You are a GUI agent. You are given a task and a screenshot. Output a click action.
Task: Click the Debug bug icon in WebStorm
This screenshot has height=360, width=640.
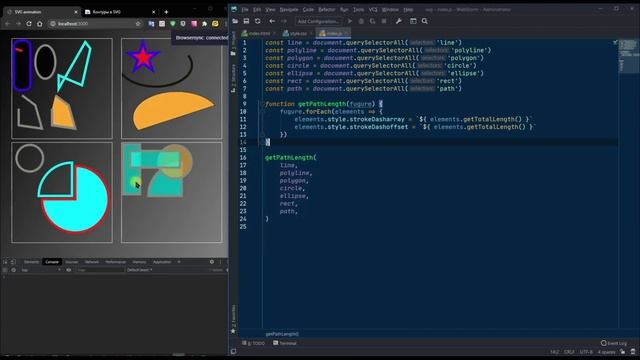coord(361,21)
